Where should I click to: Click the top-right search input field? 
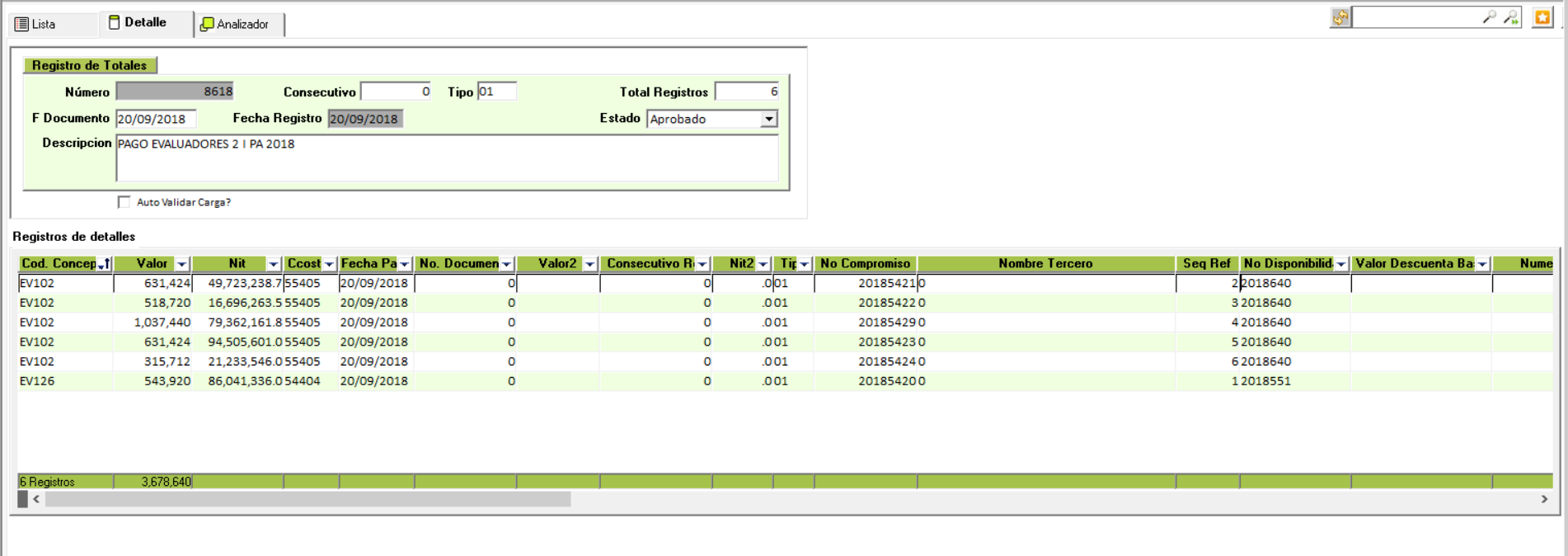point(1416,17)
